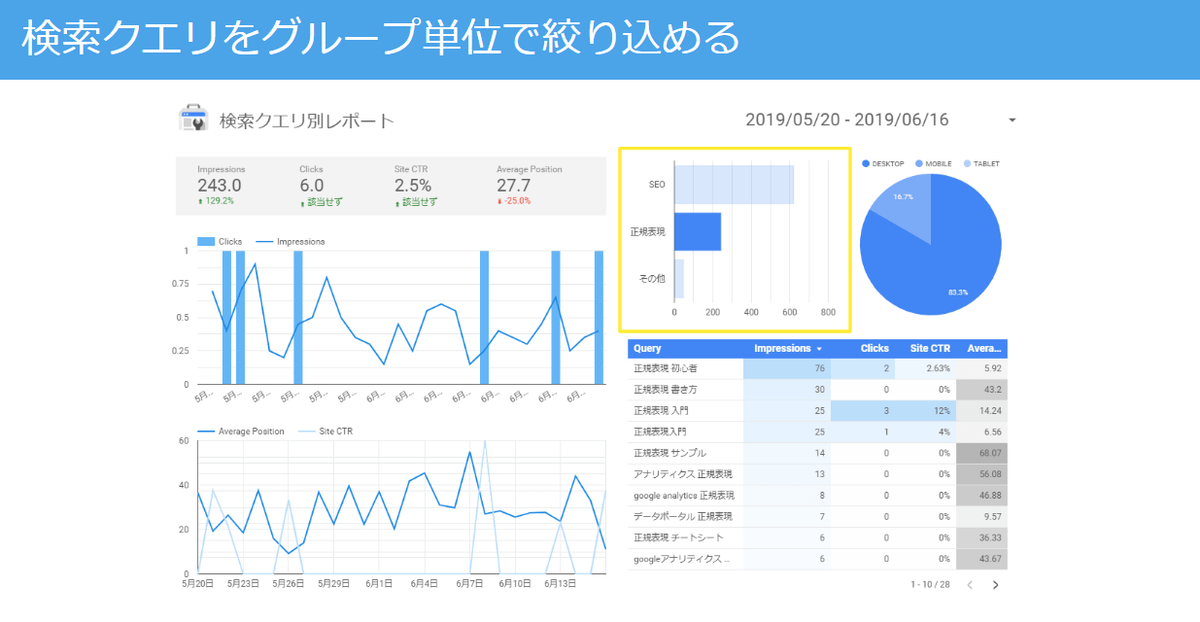Click the 検索クエリ別レポート report title
Viewport: 1200px width, 622px height.
[x=306, y=121]
